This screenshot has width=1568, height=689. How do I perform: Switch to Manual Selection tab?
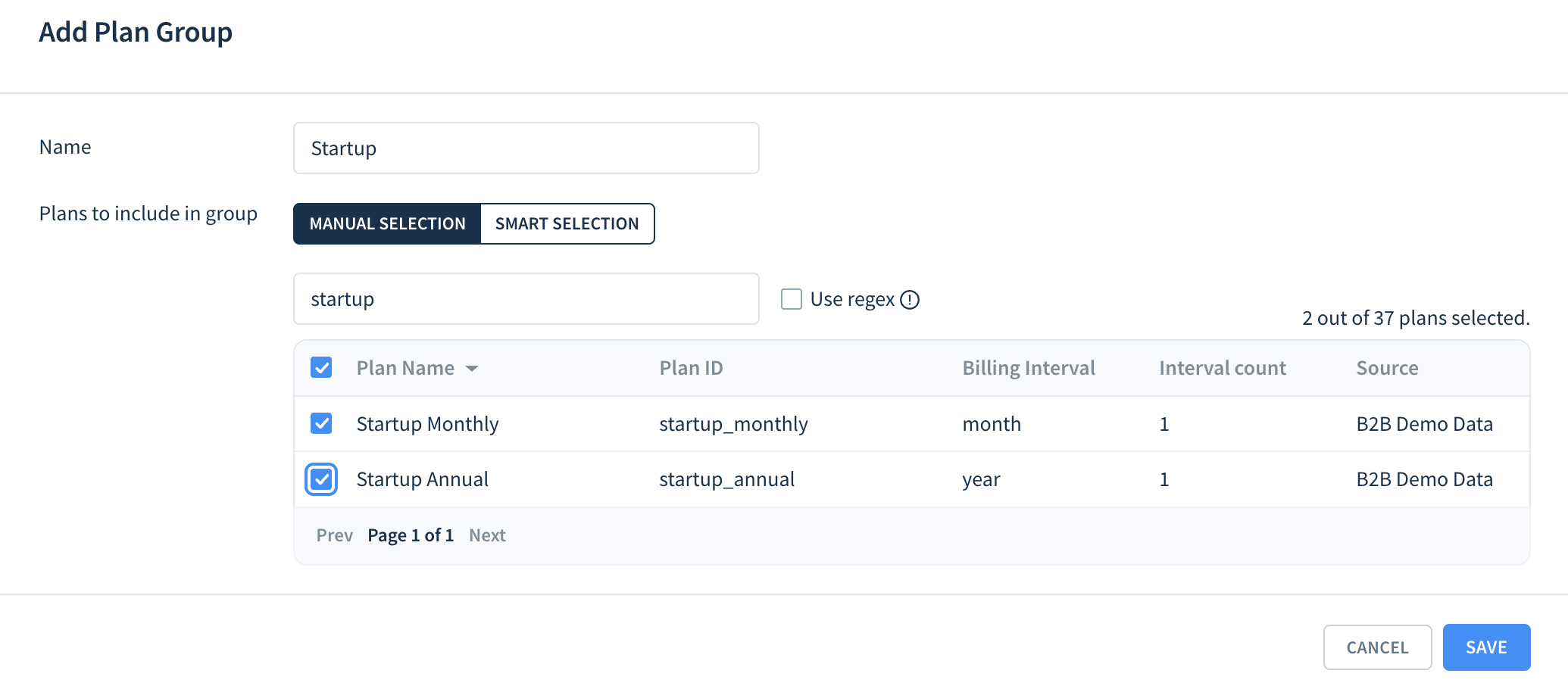pyautogui.click(x=387, y=224)
